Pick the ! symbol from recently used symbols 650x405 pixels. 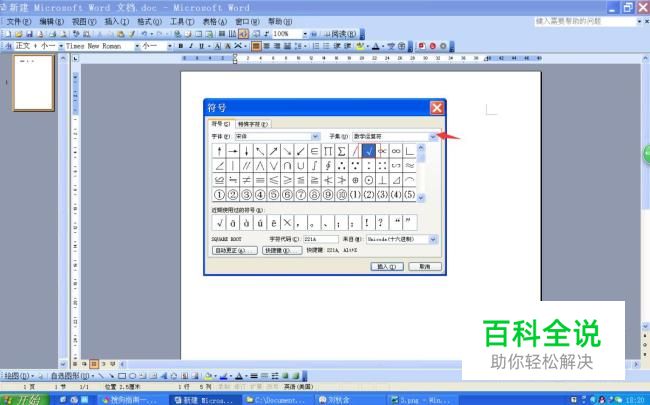click(367, 223)
